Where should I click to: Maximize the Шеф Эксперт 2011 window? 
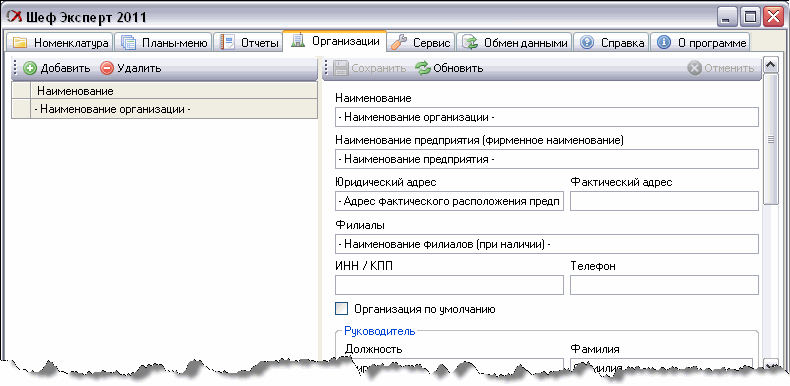pos(750,18)
